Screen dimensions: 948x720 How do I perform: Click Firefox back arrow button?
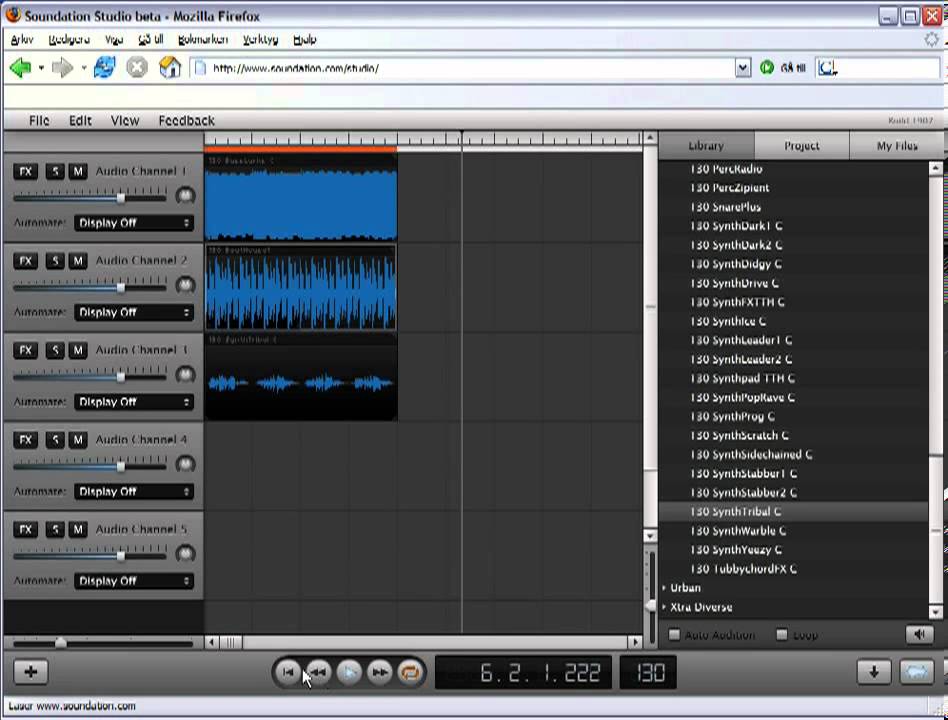[21, 68]
